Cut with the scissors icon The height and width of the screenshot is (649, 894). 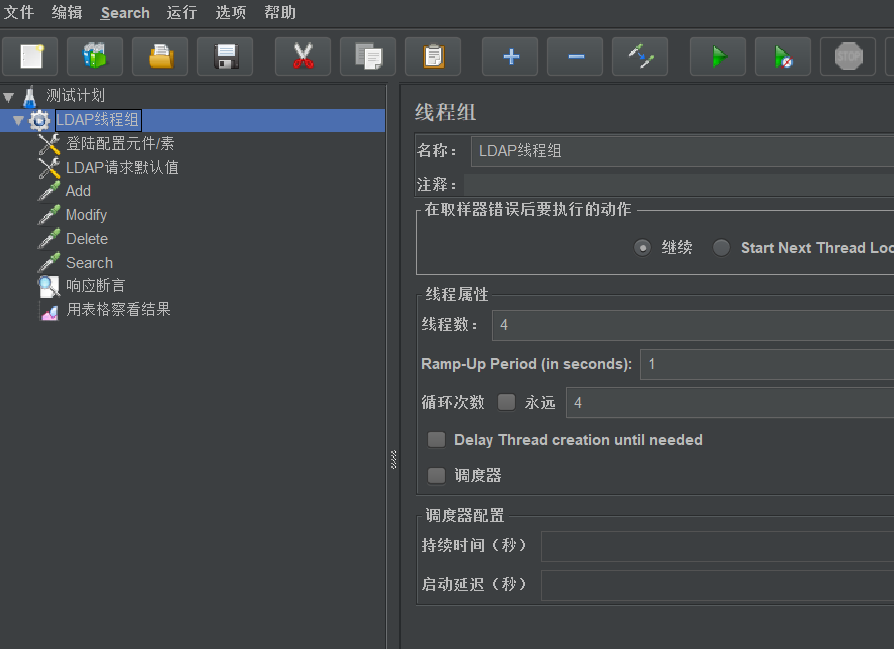303,56
